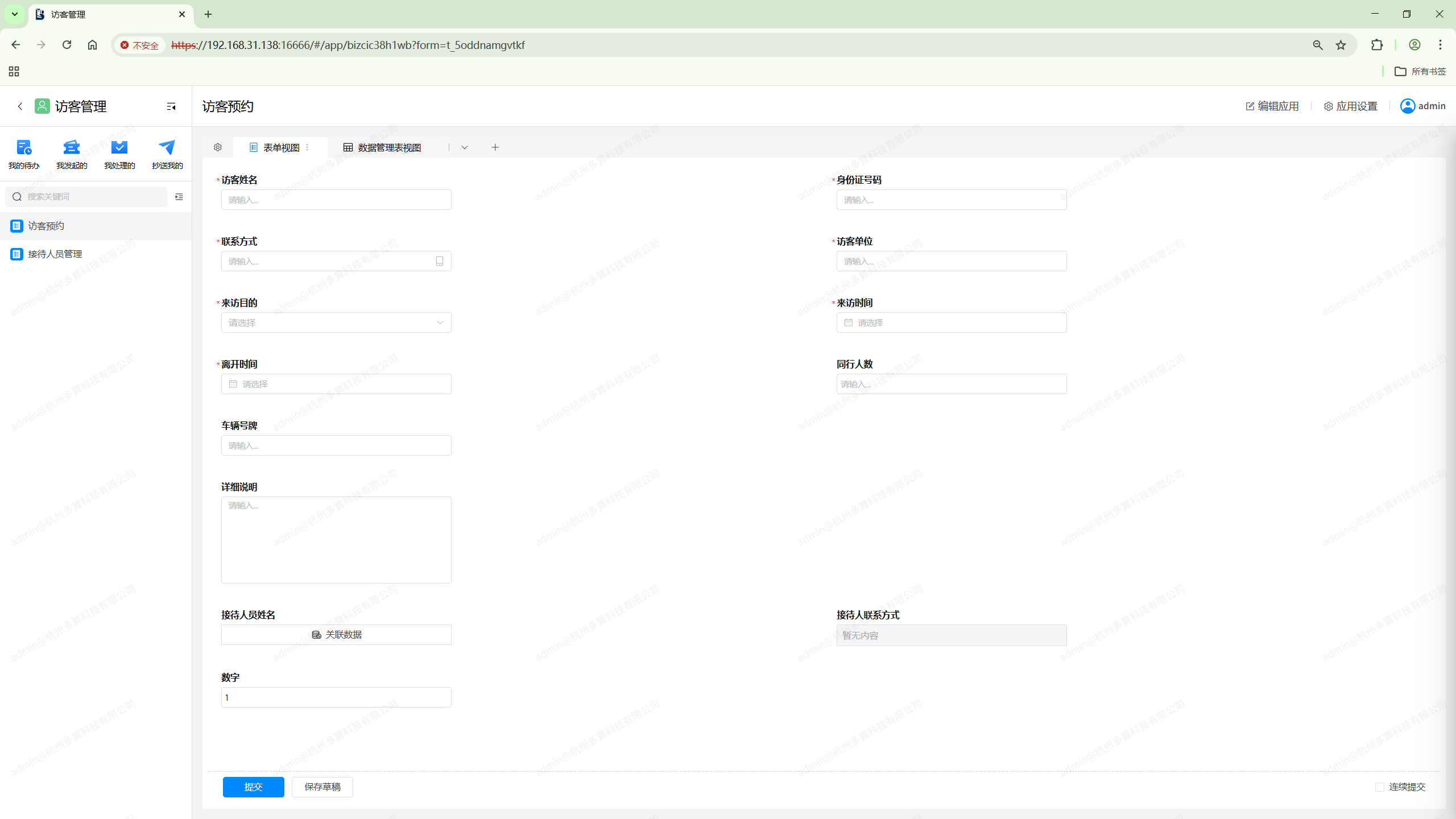The image size is (1456, 819).
Task: Click the 访客姓名 input field
Action: (336, 200)
